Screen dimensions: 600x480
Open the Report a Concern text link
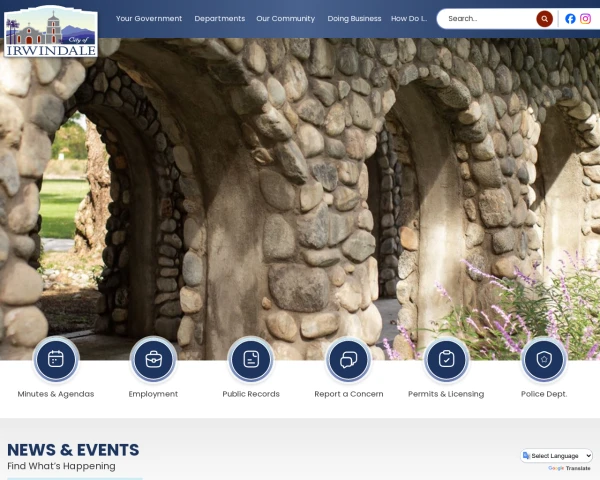(x=349, y=394)
